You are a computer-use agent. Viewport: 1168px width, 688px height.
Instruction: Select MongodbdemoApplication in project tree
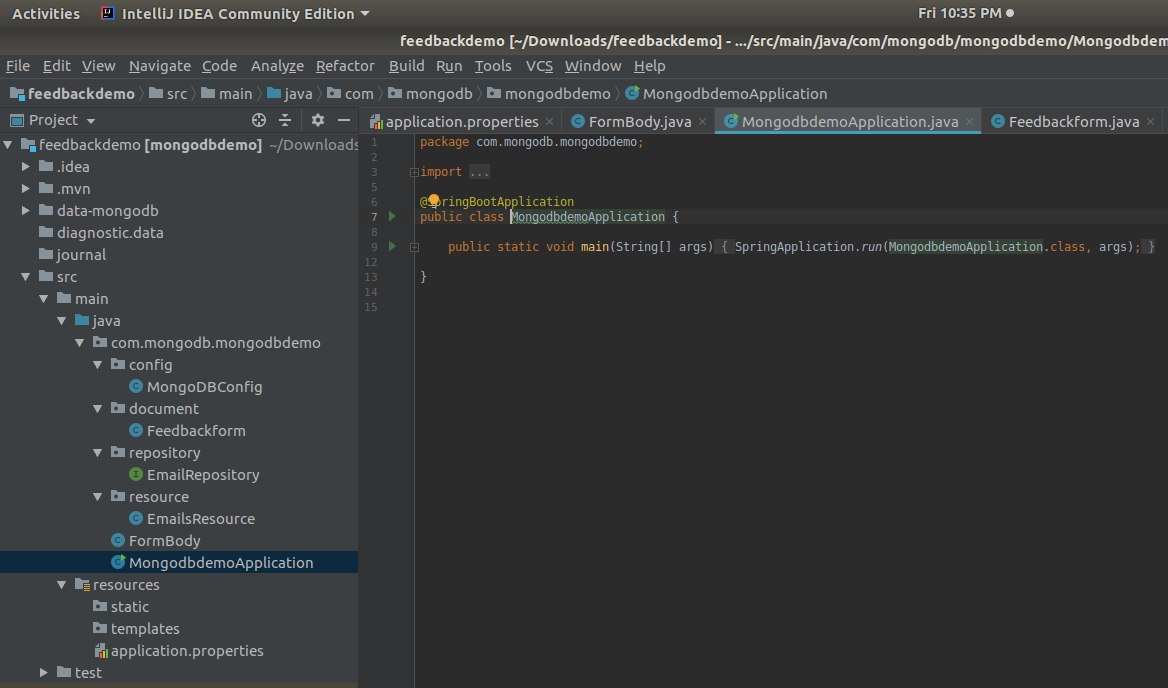tap(220, 563)
